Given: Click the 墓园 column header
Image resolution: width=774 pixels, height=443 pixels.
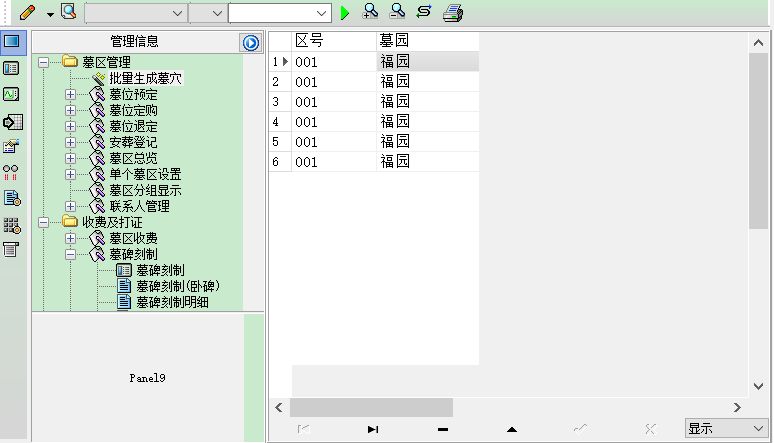Looking at the screenshot, I should 427,40.
